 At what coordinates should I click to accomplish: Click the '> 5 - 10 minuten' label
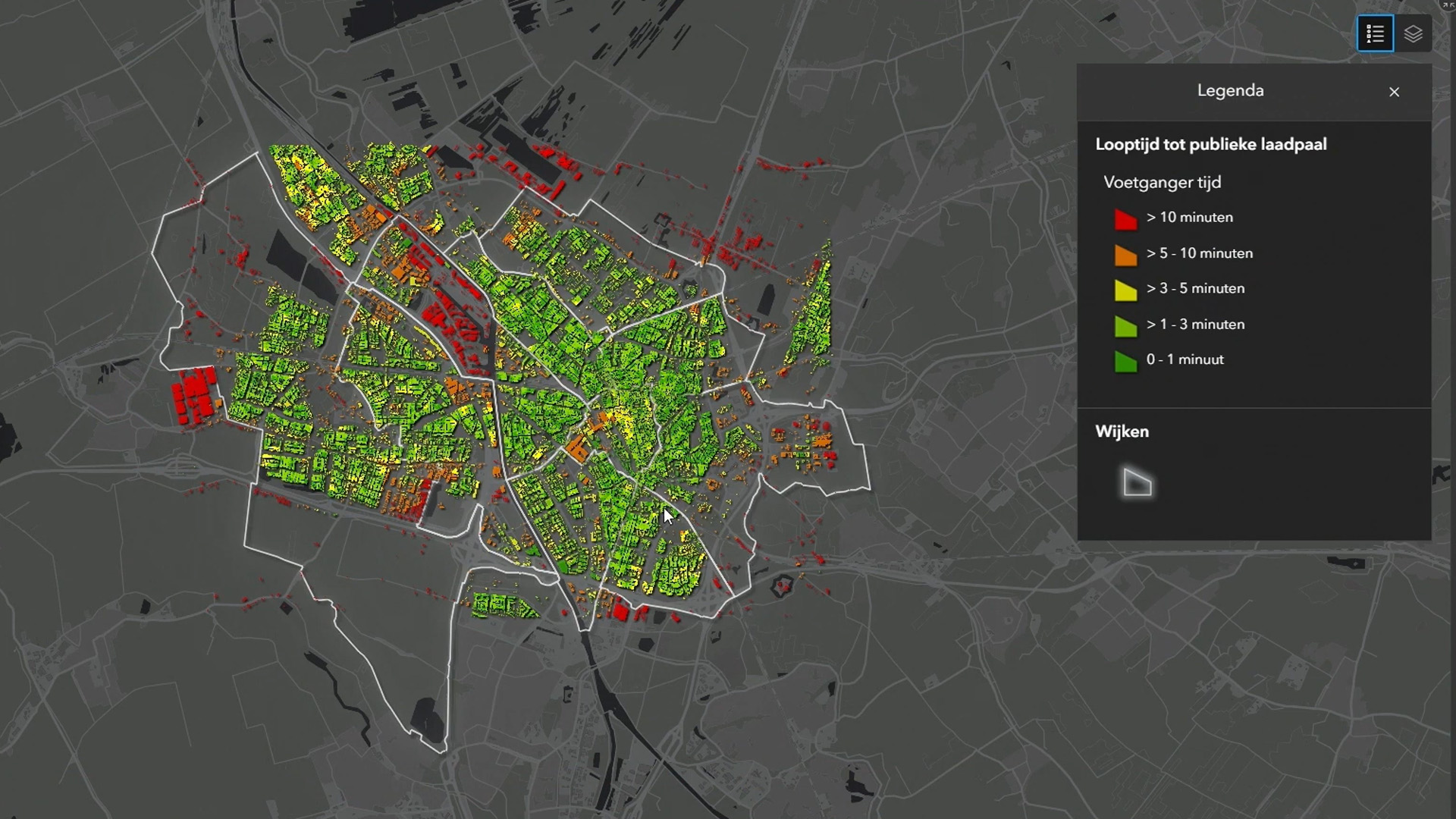click(x=1199, y=253)
